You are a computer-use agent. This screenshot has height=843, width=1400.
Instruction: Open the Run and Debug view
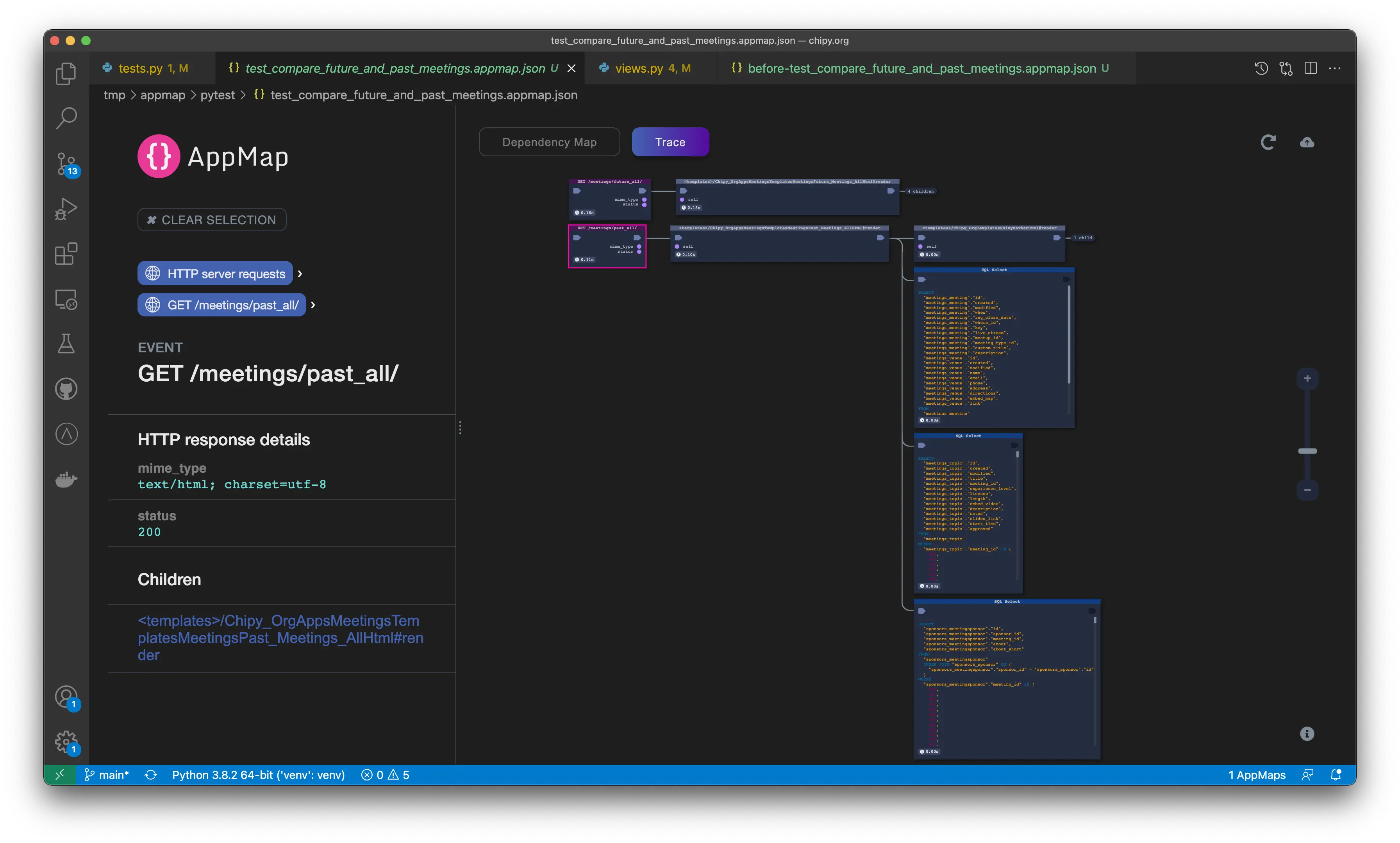66,209
